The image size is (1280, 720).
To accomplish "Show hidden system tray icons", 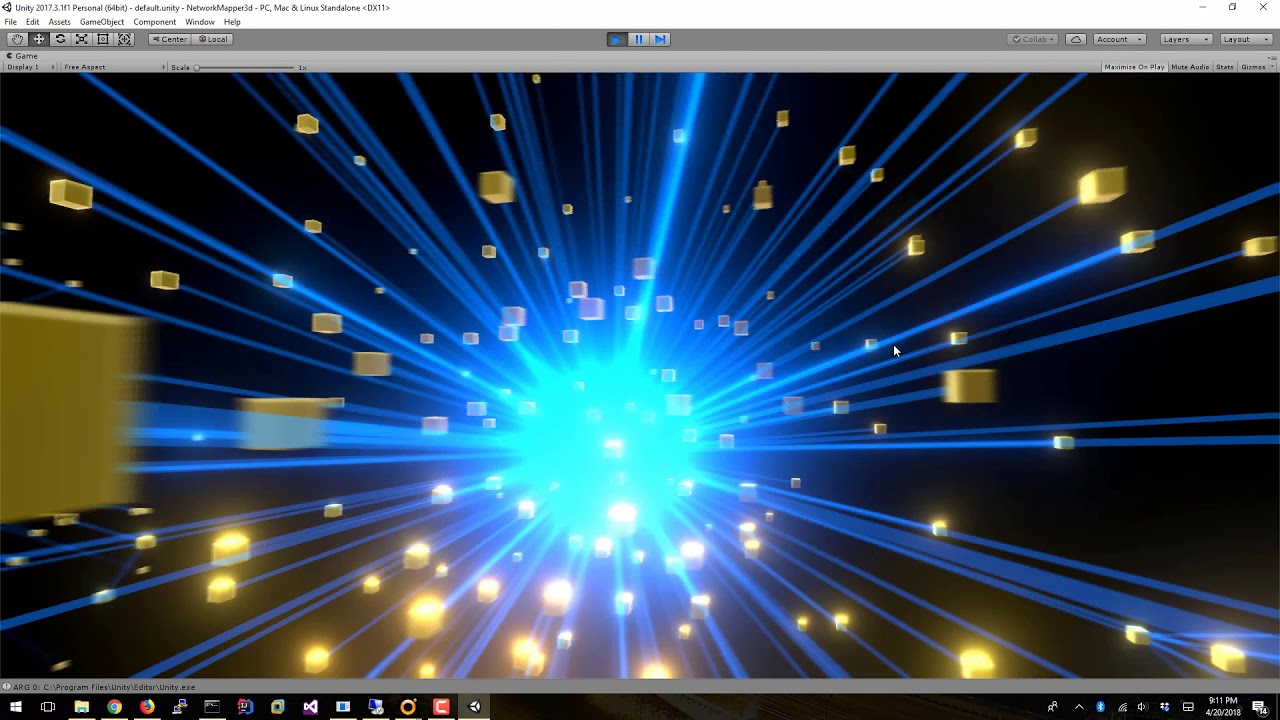I will (1079, 707).
